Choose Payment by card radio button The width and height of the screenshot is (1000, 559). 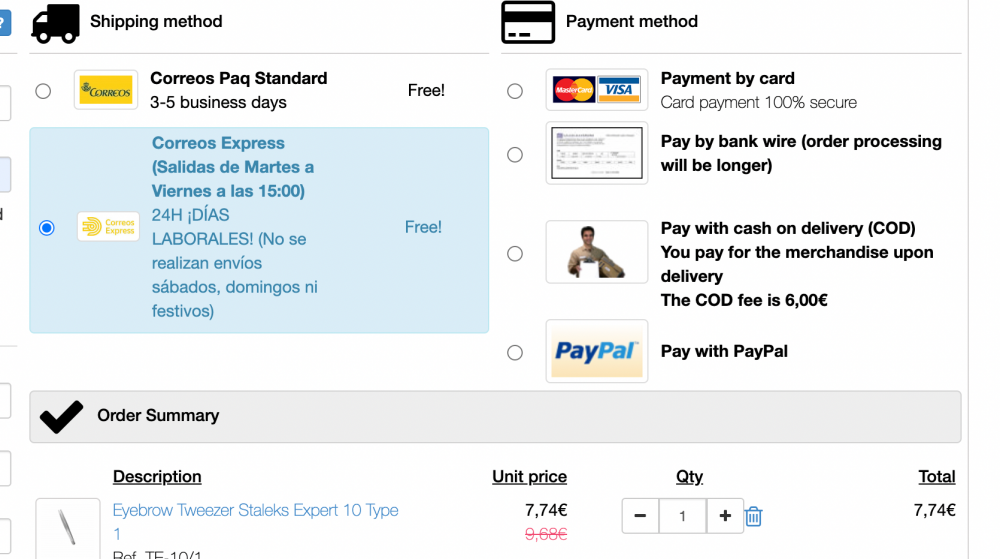515,91
